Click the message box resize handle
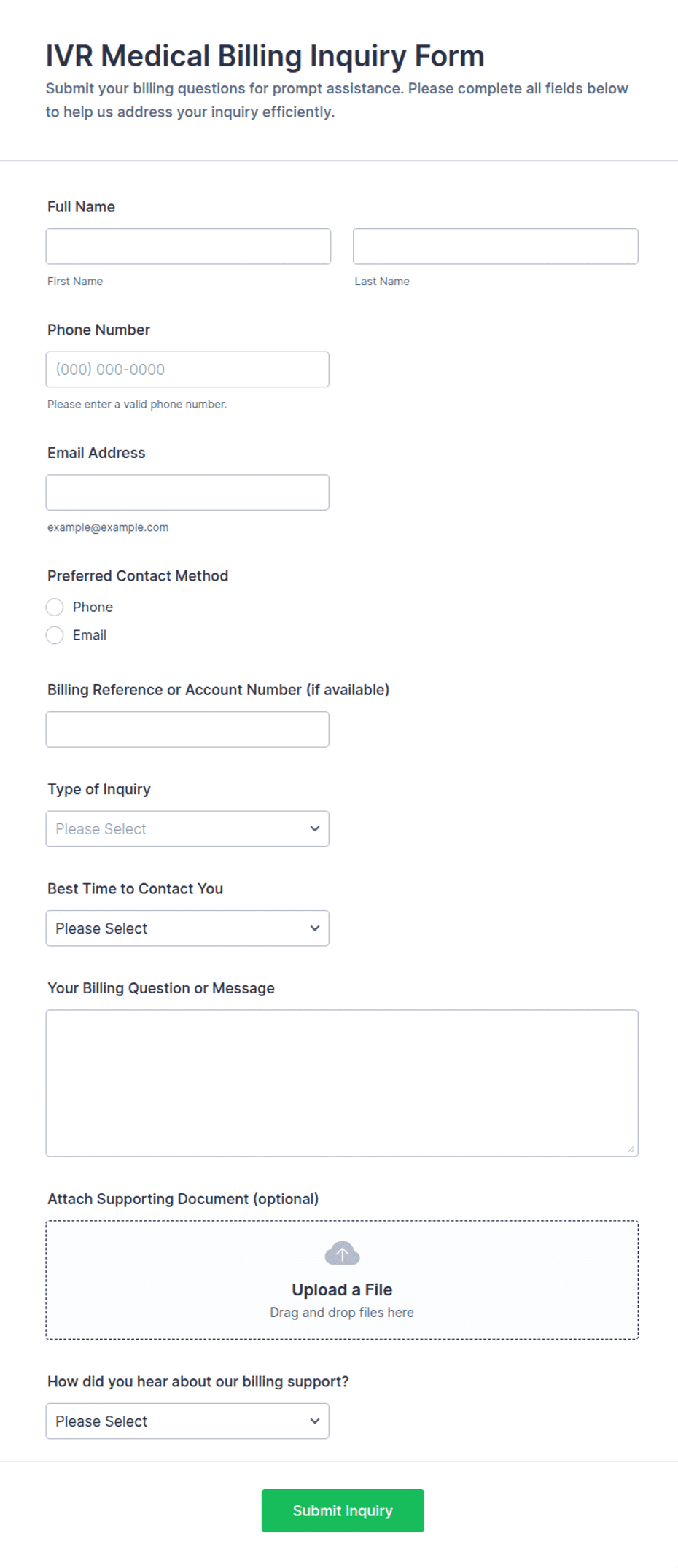 click(x=631, y=1149)
